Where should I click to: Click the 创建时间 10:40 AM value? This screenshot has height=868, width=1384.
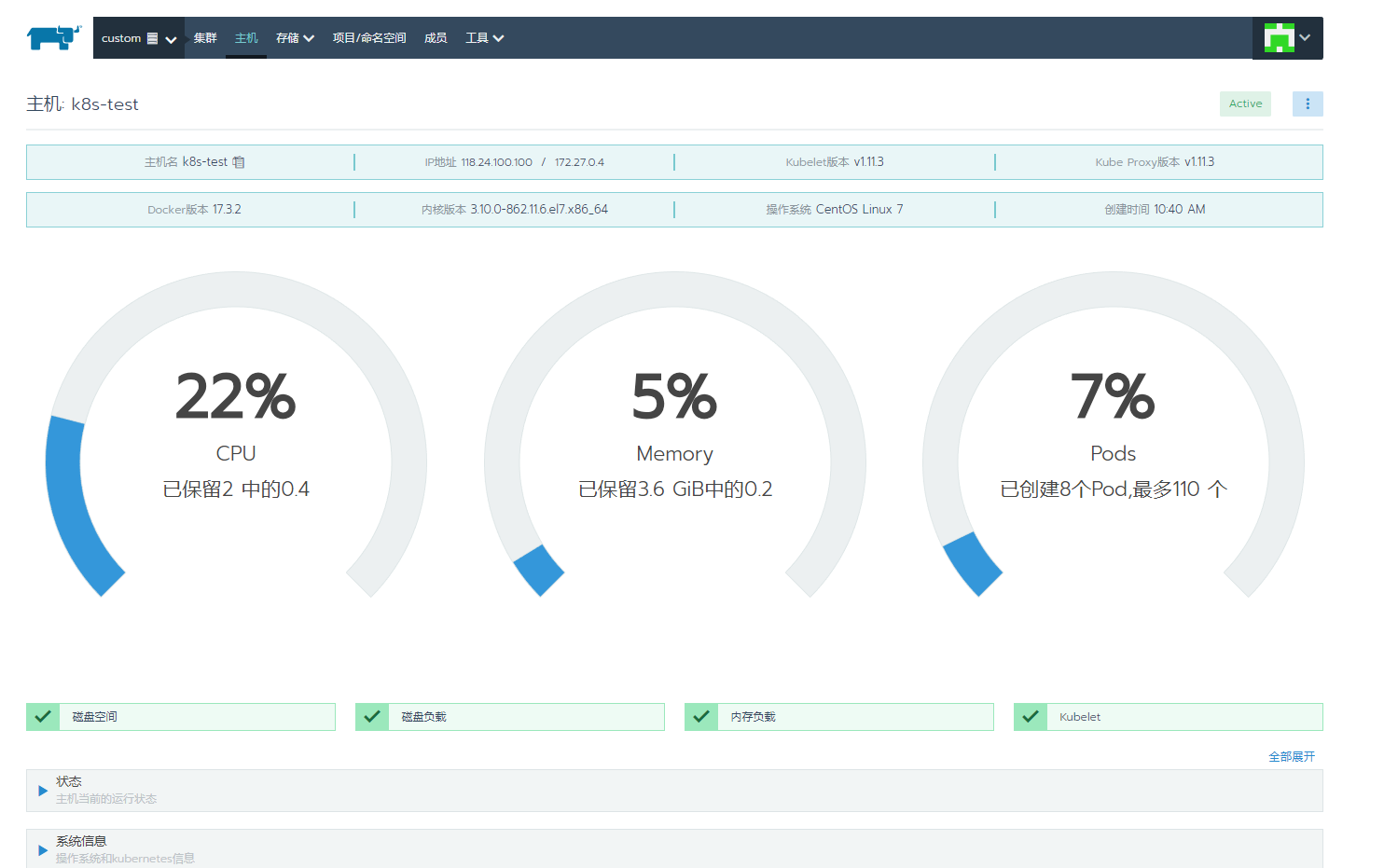[x=1180, y=210]
